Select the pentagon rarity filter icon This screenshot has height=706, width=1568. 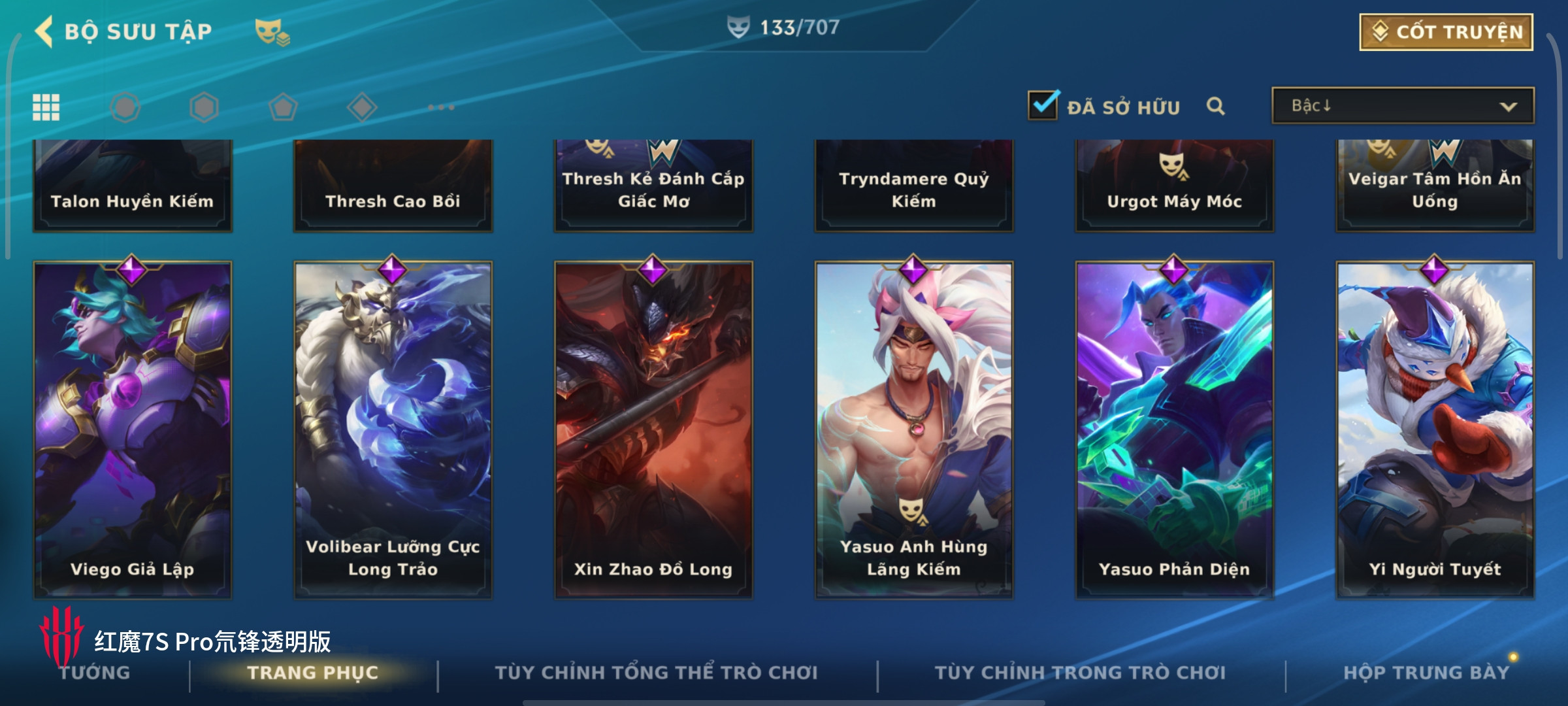click(283, 107)
